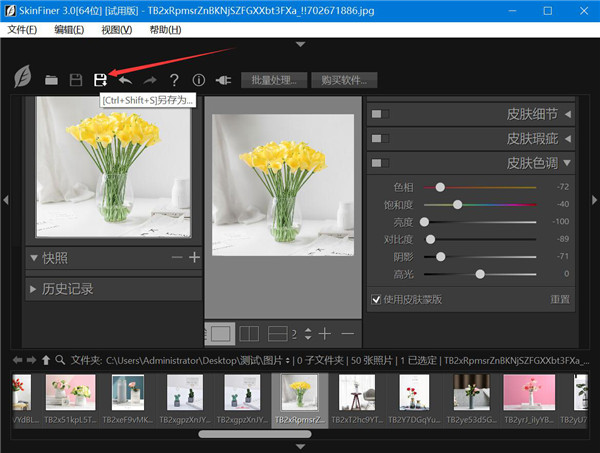The width and height of the screenshot is (600, 453).
Task: Collapse the 快照 panel
Action: (34, 258)
